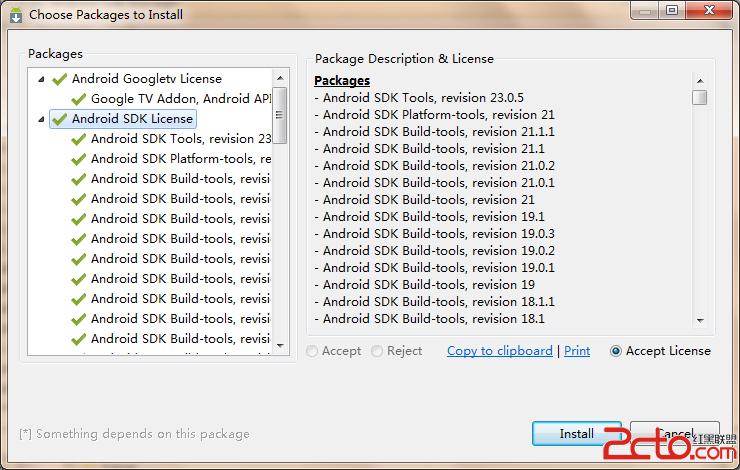
Task: Click checkmark icon next to Android SDK Tools
Action: (79, 139)
